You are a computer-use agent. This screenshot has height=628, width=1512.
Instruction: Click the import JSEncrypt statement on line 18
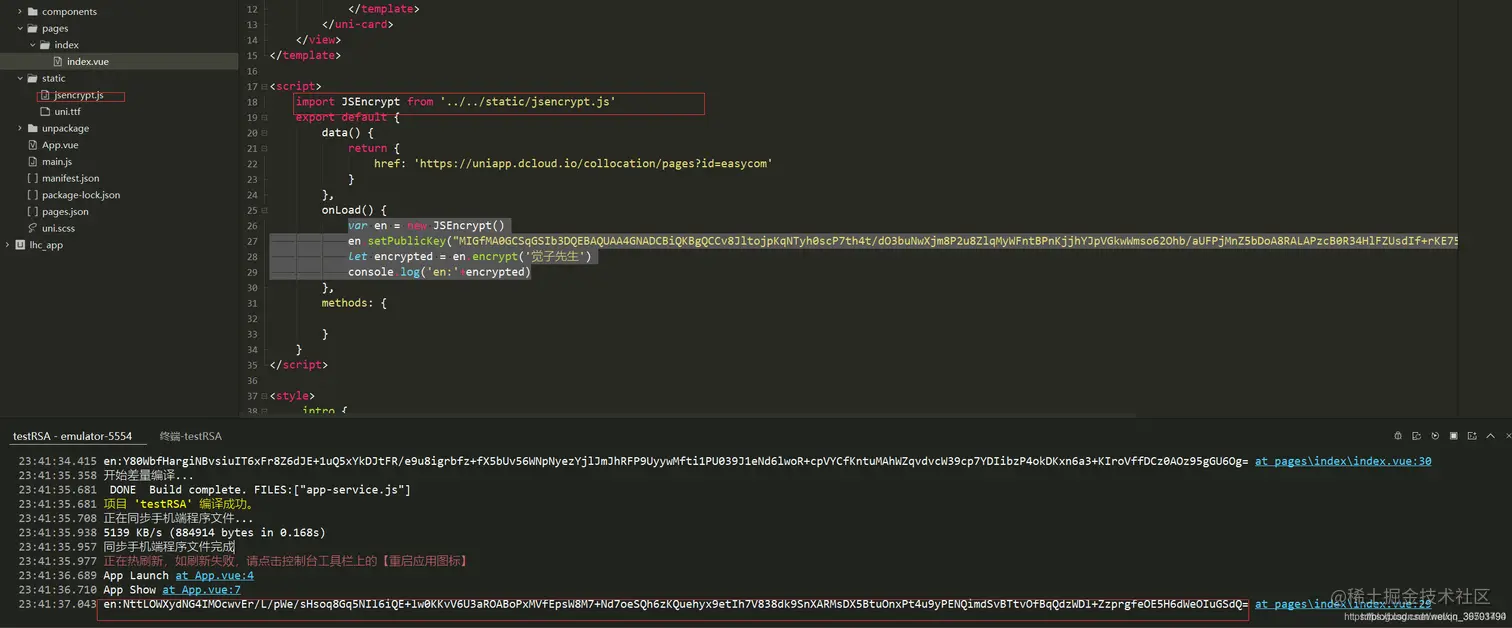click(x=456, y=101)
